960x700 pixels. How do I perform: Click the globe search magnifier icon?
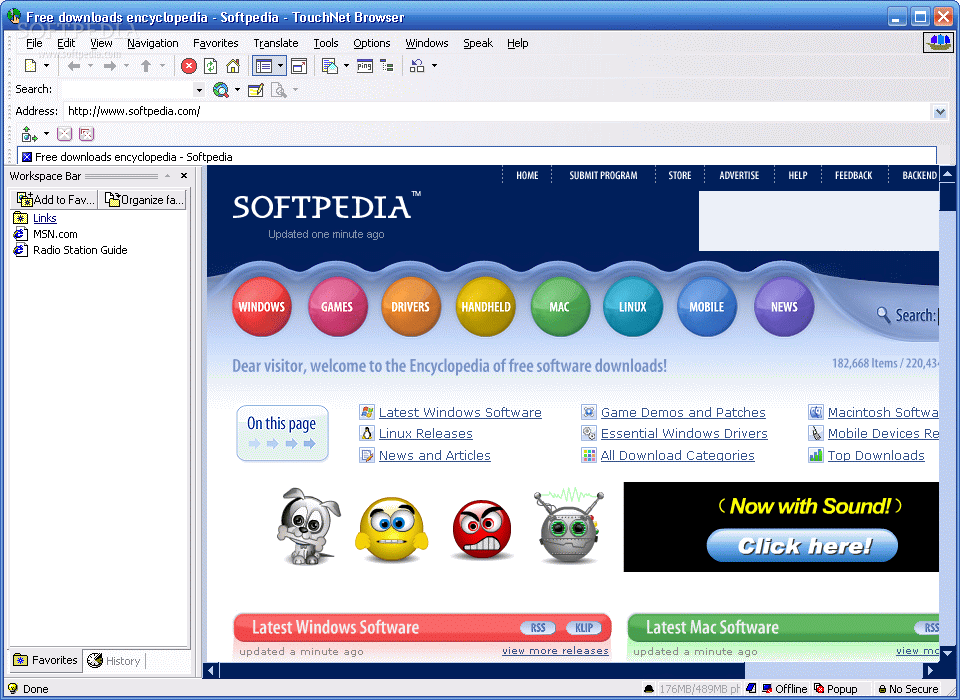220,90
